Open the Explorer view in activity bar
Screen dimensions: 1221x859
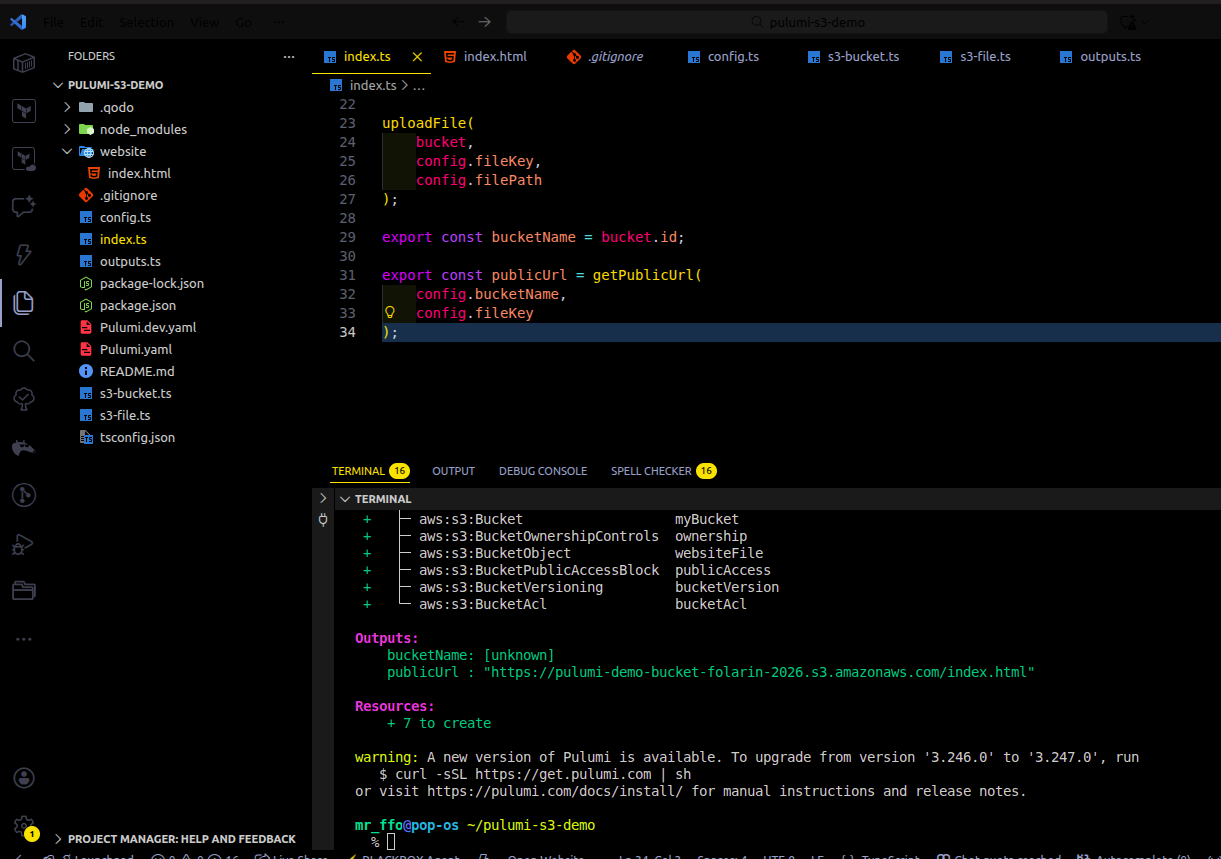click(24, 301)
